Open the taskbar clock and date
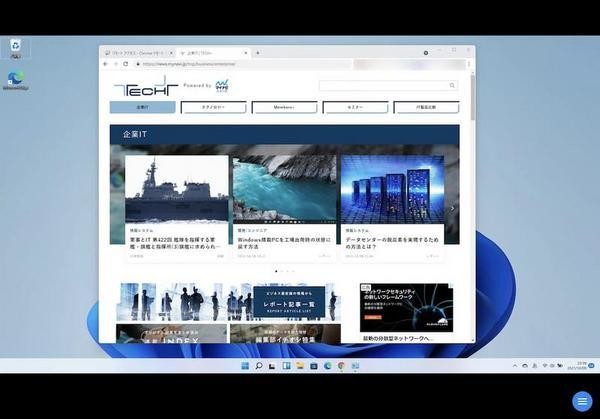This screenshot has height=419, width=600. click(577, 365)
